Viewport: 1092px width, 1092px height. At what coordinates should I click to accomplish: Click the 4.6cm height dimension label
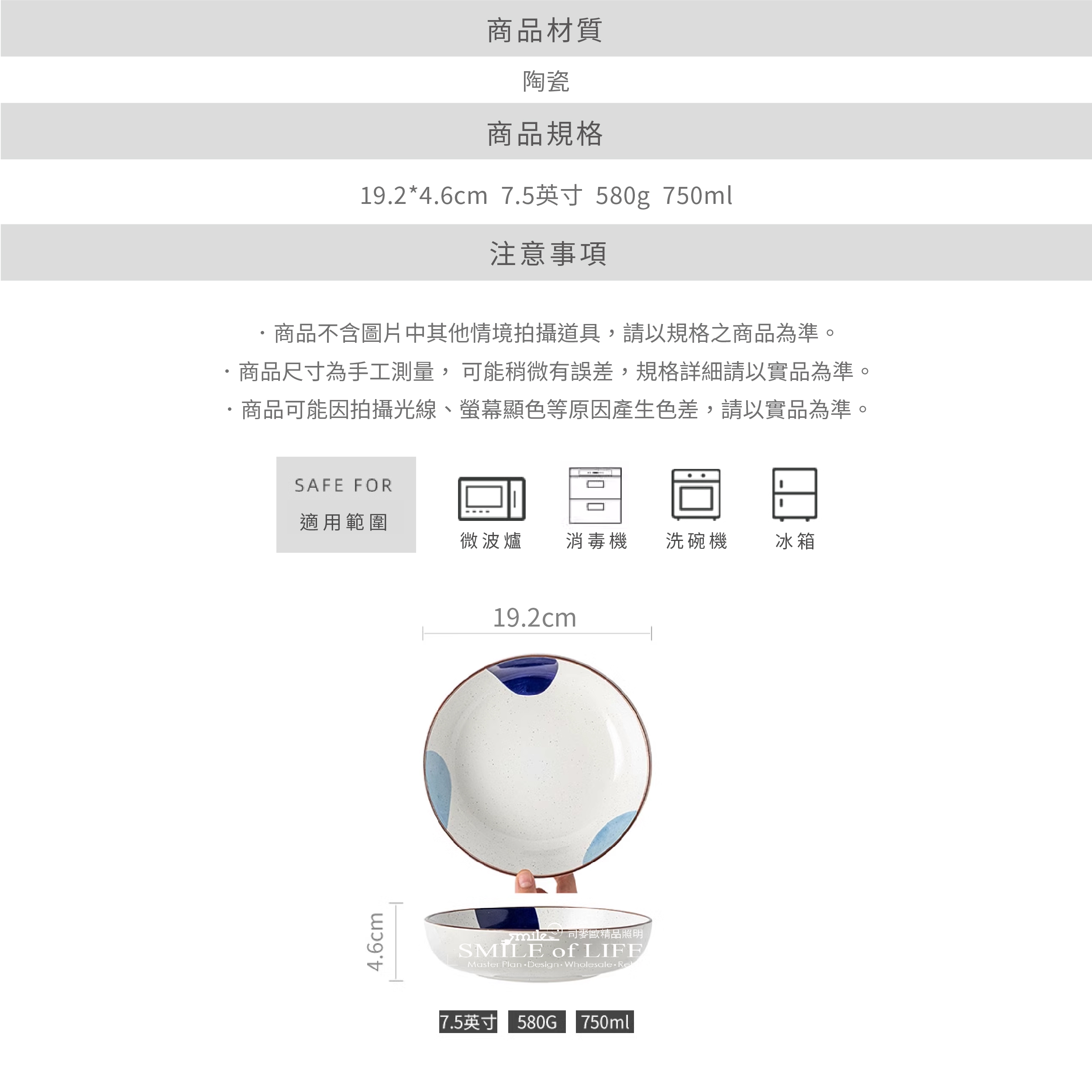pos(375,942)
